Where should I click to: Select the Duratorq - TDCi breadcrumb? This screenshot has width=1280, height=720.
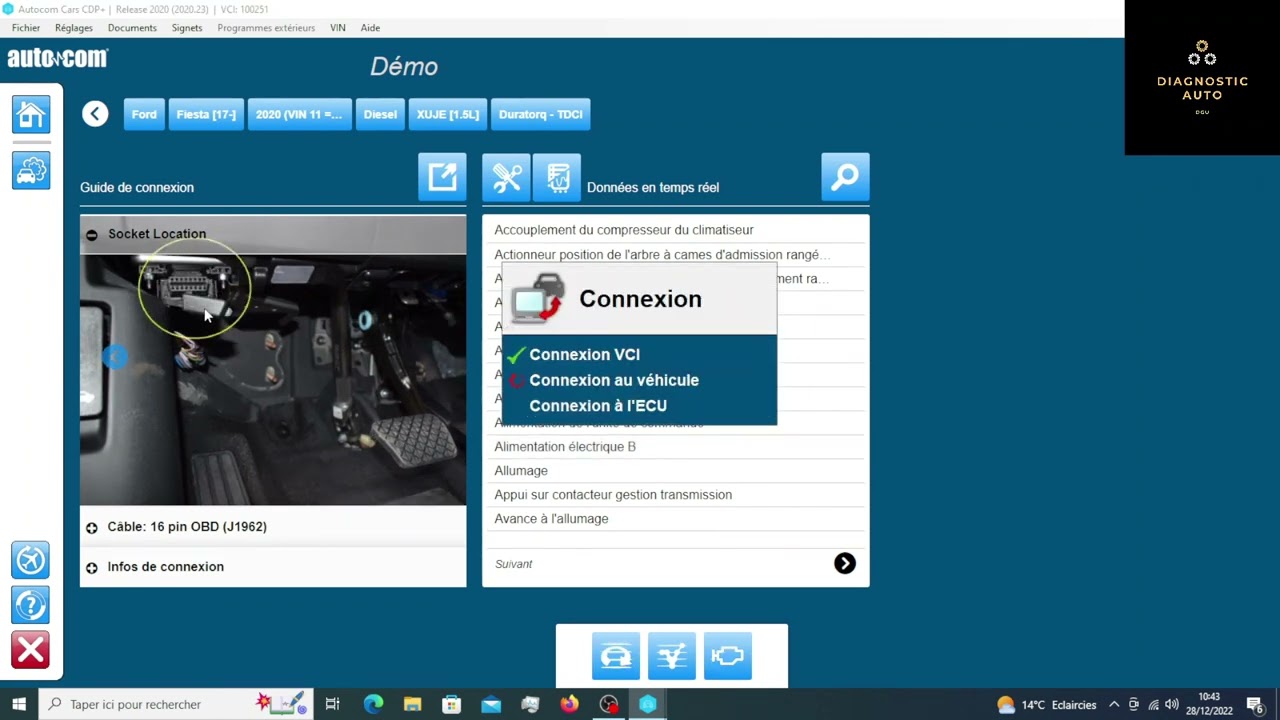coord(541,114)
